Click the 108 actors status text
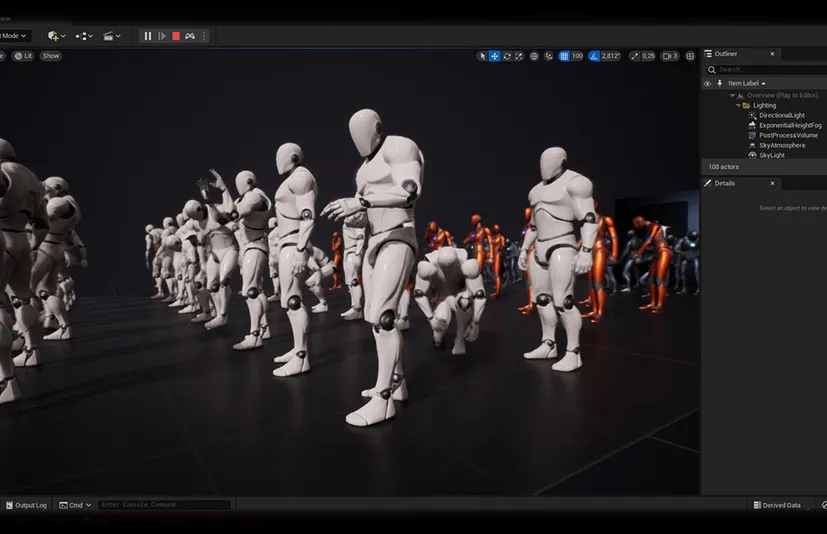The height and width of the screenshot is (534, 827). pyautogui.click(x=723, y=167)
